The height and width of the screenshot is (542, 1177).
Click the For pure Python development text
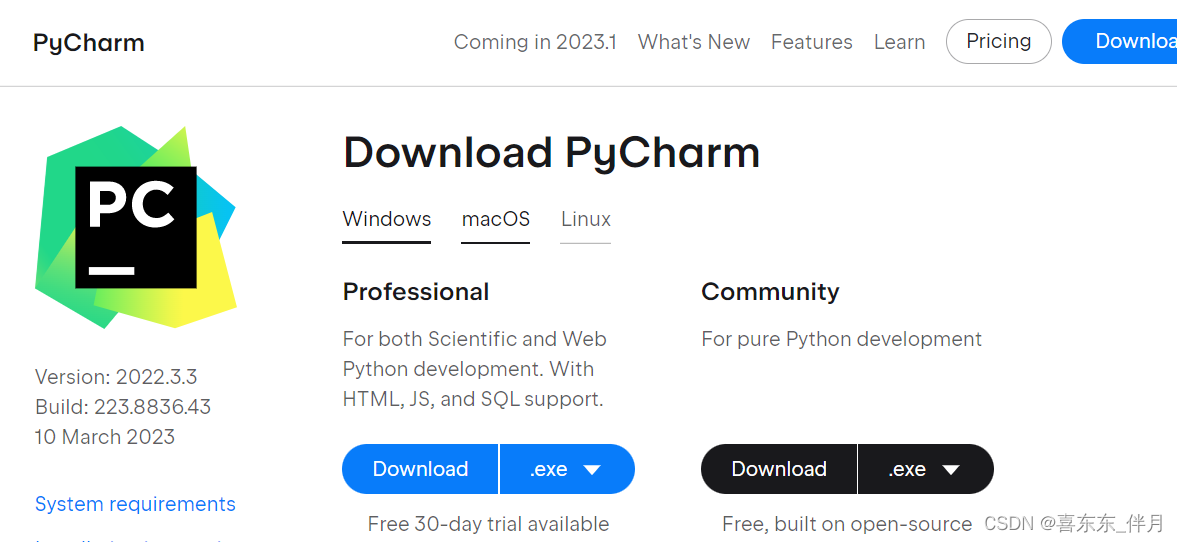coord(841,339)
